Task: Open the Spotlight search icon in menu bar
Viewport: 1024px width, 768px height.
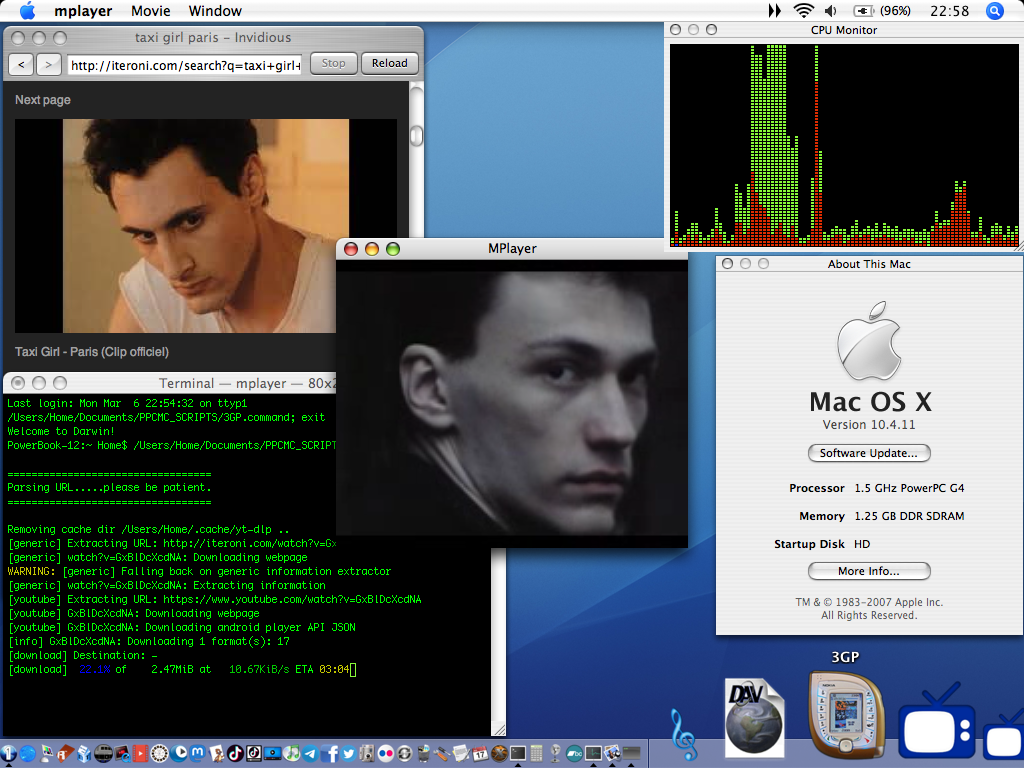Action: tap(995, 10)
